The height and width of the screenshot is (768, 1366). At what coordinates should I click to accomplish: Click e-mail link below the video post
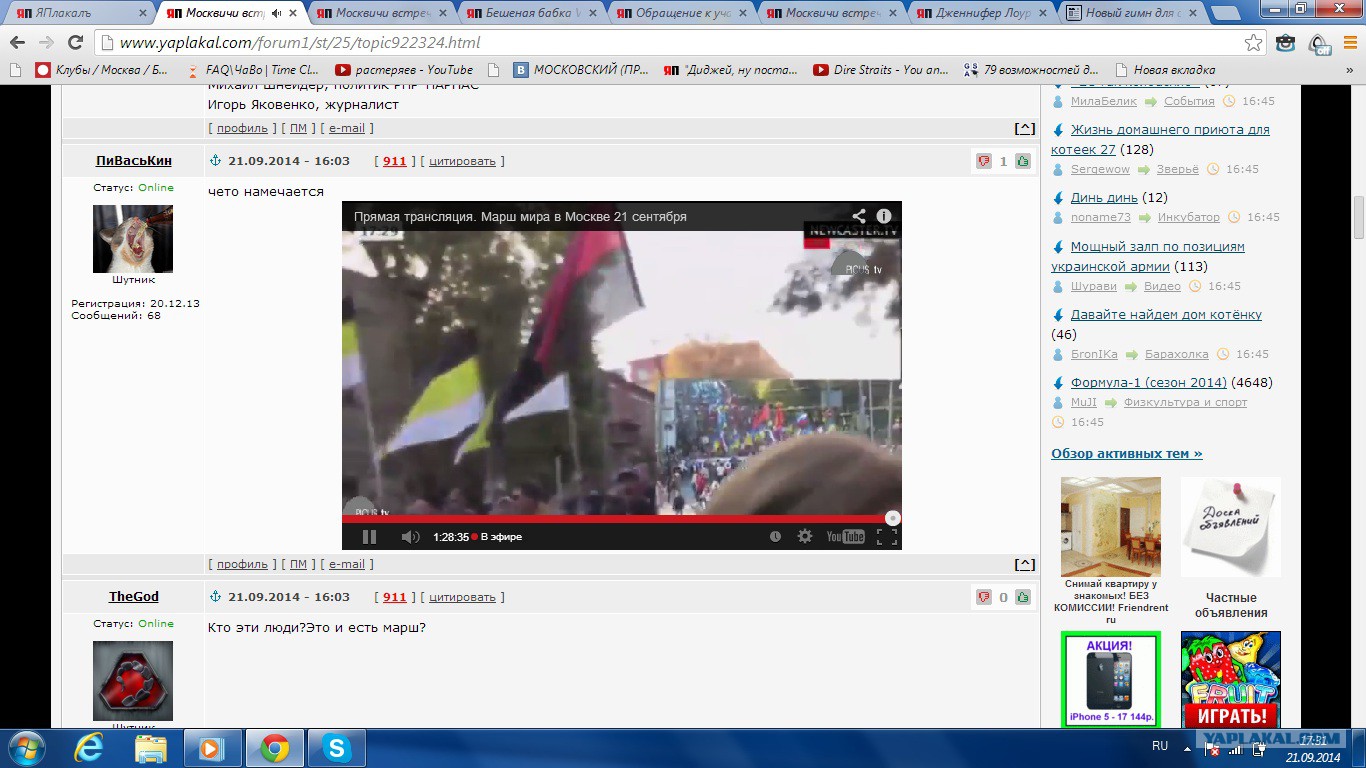[347, 564]
